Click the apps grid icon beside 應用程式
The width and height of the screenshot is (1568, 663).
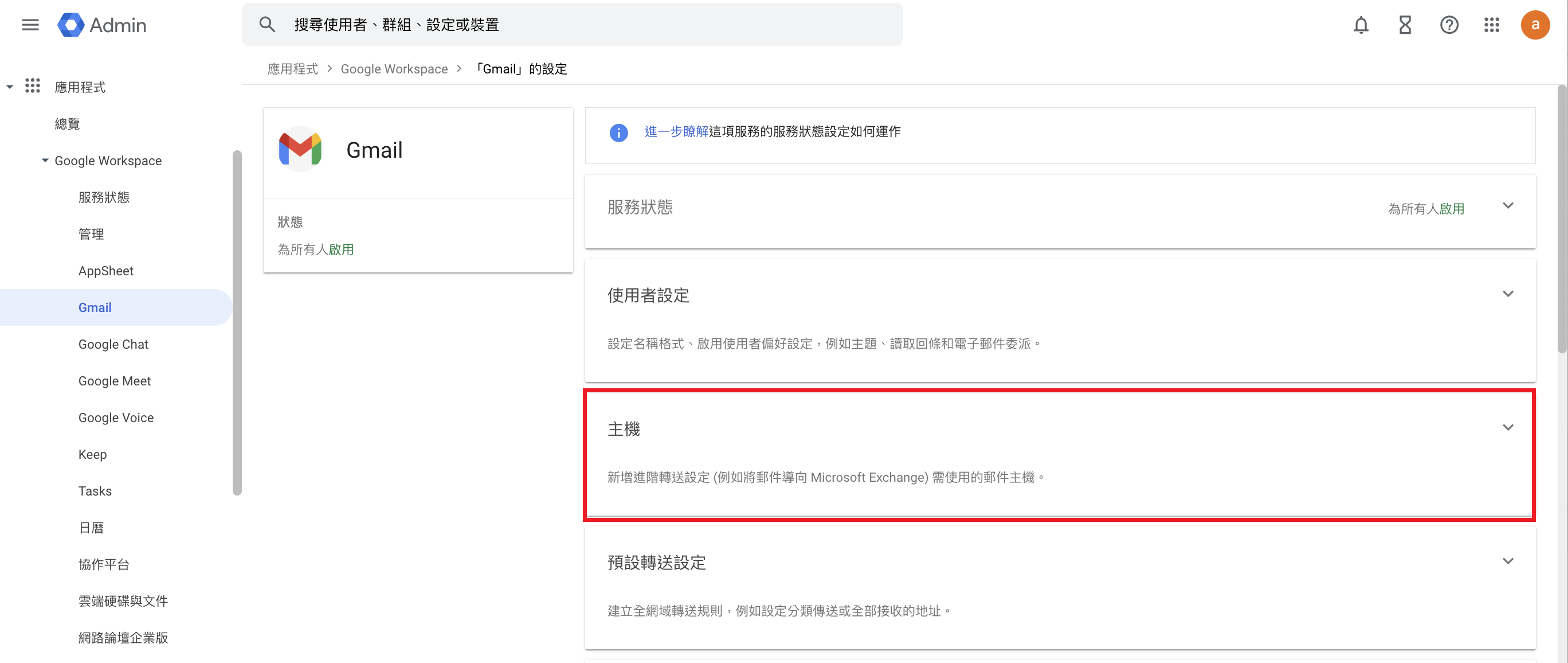(32, 86)
